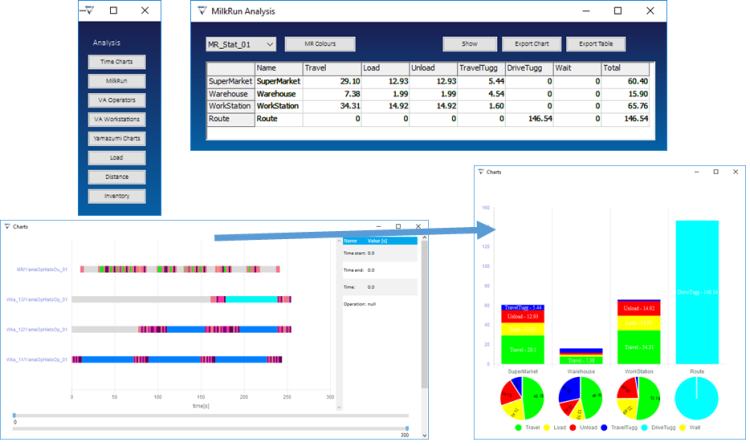Select the Name column header
The width and height of the screenshot is (750, 446).
tap(279, 68)
